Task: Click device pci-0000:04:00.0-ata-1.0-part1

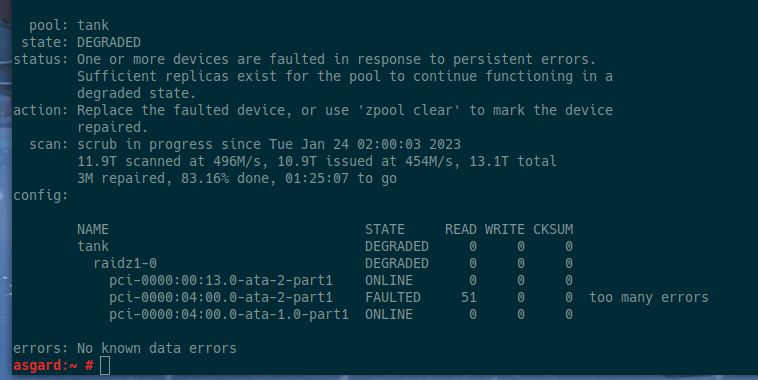Action: point(229,314)
